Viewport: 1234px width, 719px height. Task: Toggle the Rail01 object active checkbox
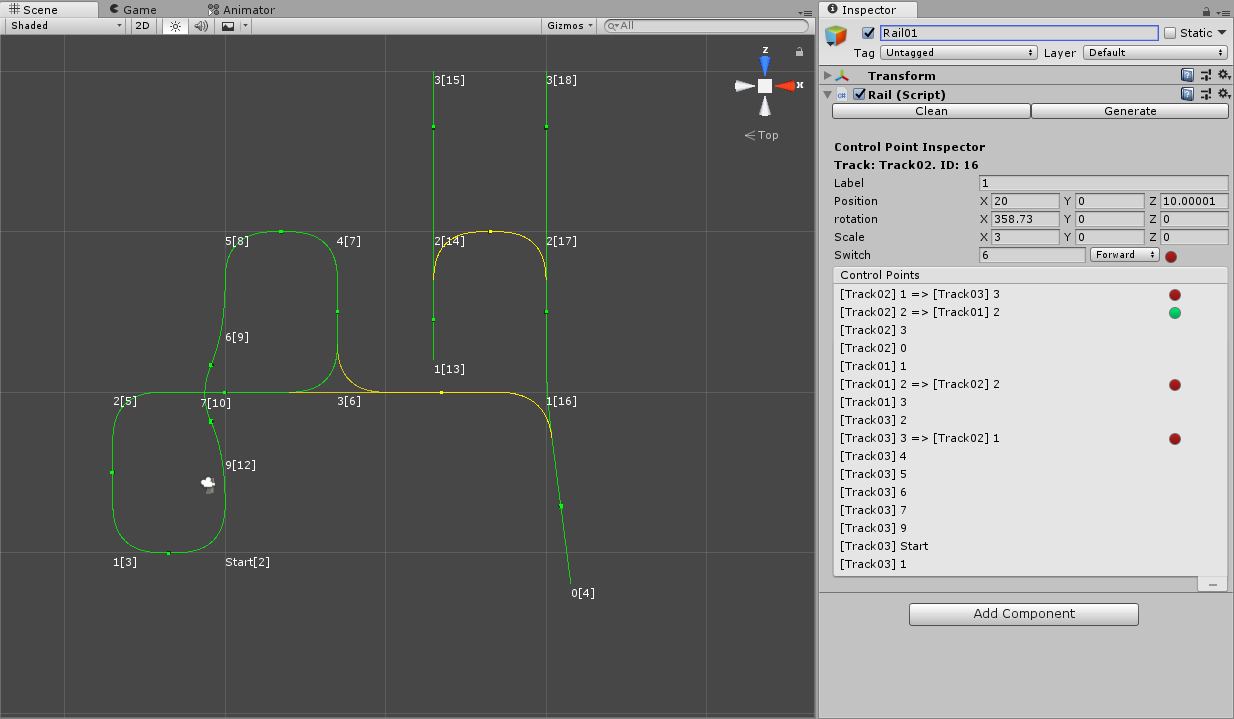(x=868, y=33)
